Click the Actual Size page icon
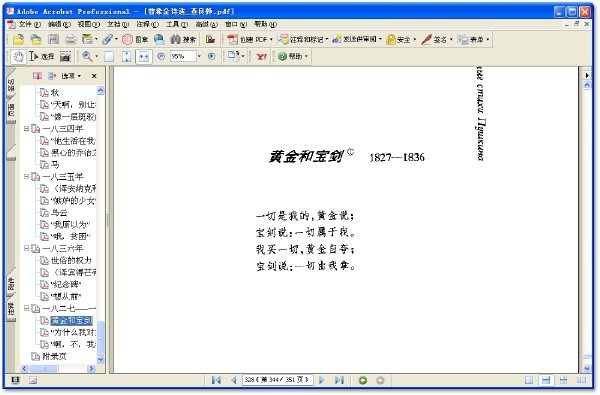The image size is (600, 395). (x=109, y=57)
